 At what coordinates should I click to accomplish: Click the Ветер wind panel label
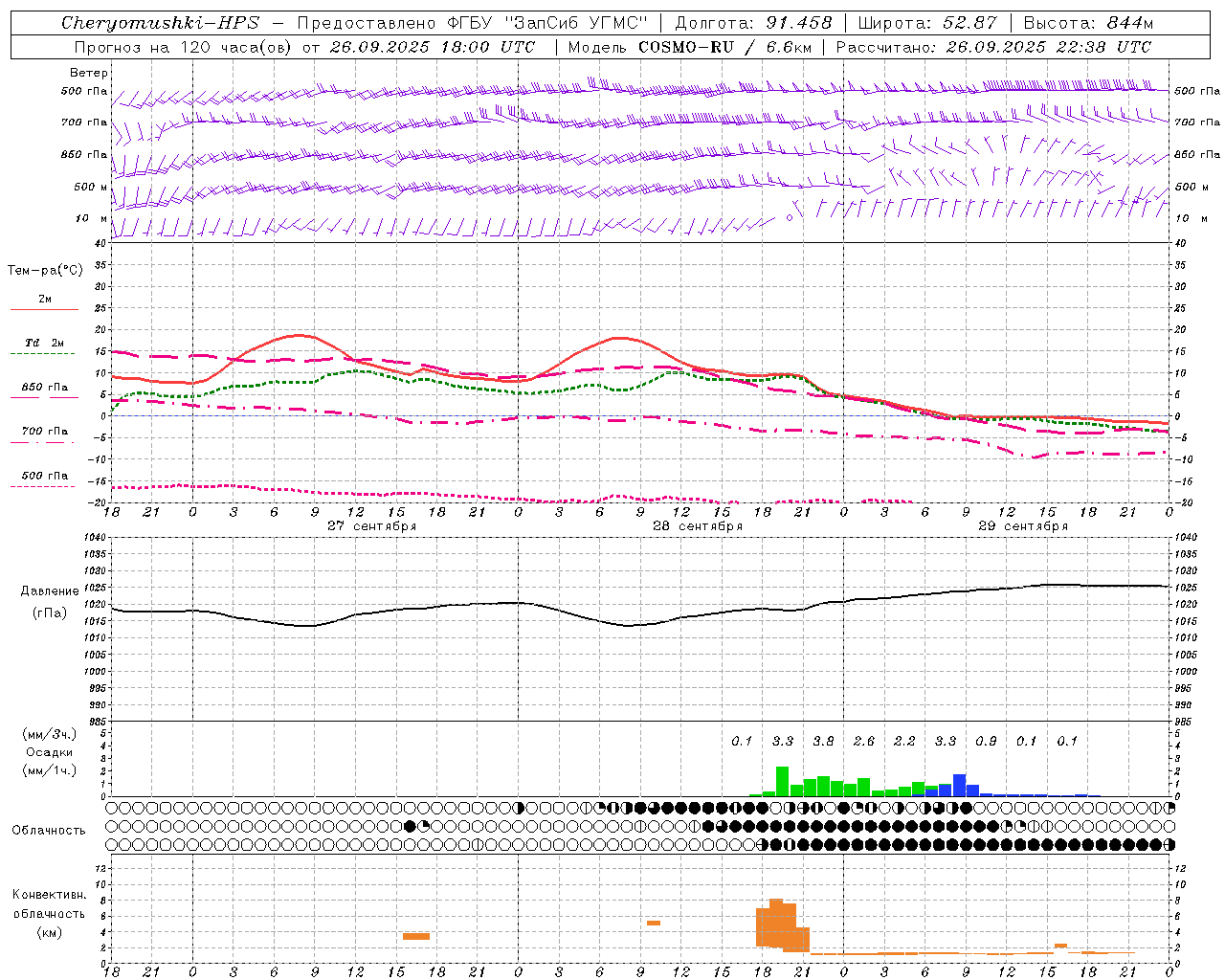click(x=89, y=73)
